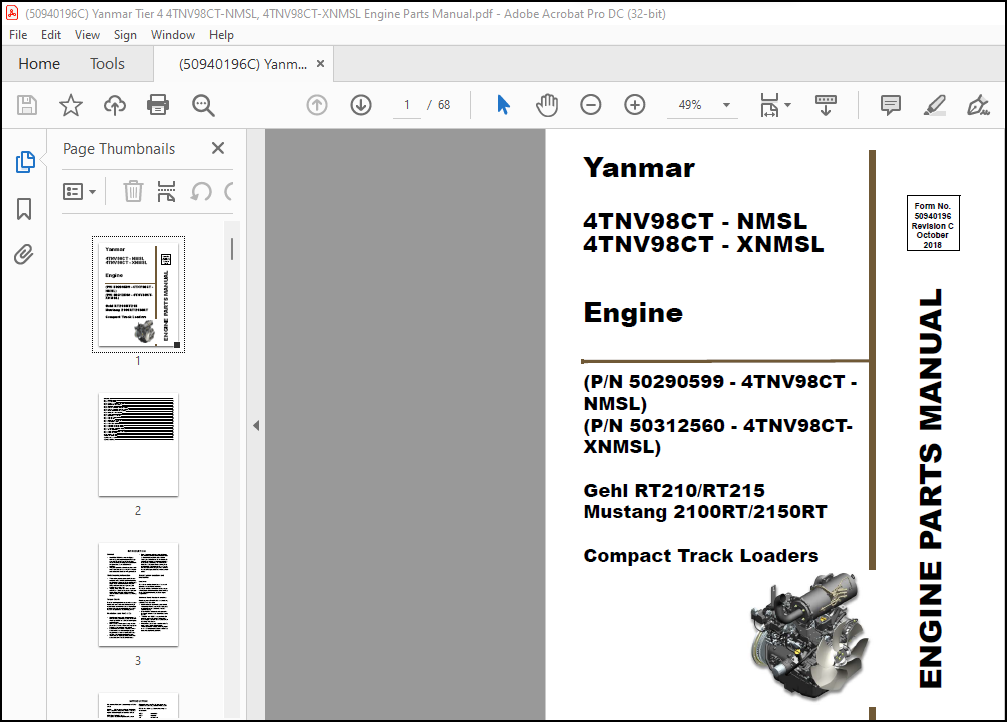Switch to the Home tab

point(39,64)
